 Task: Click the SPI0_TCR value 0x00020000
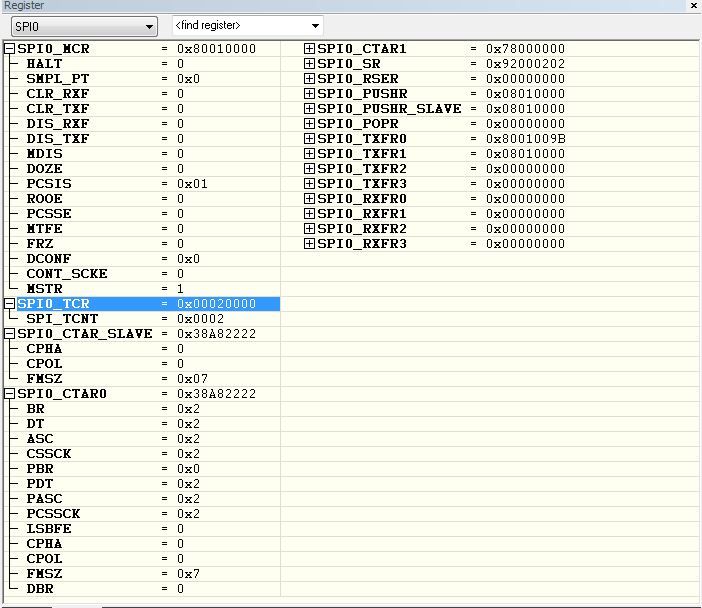(216, 304)
